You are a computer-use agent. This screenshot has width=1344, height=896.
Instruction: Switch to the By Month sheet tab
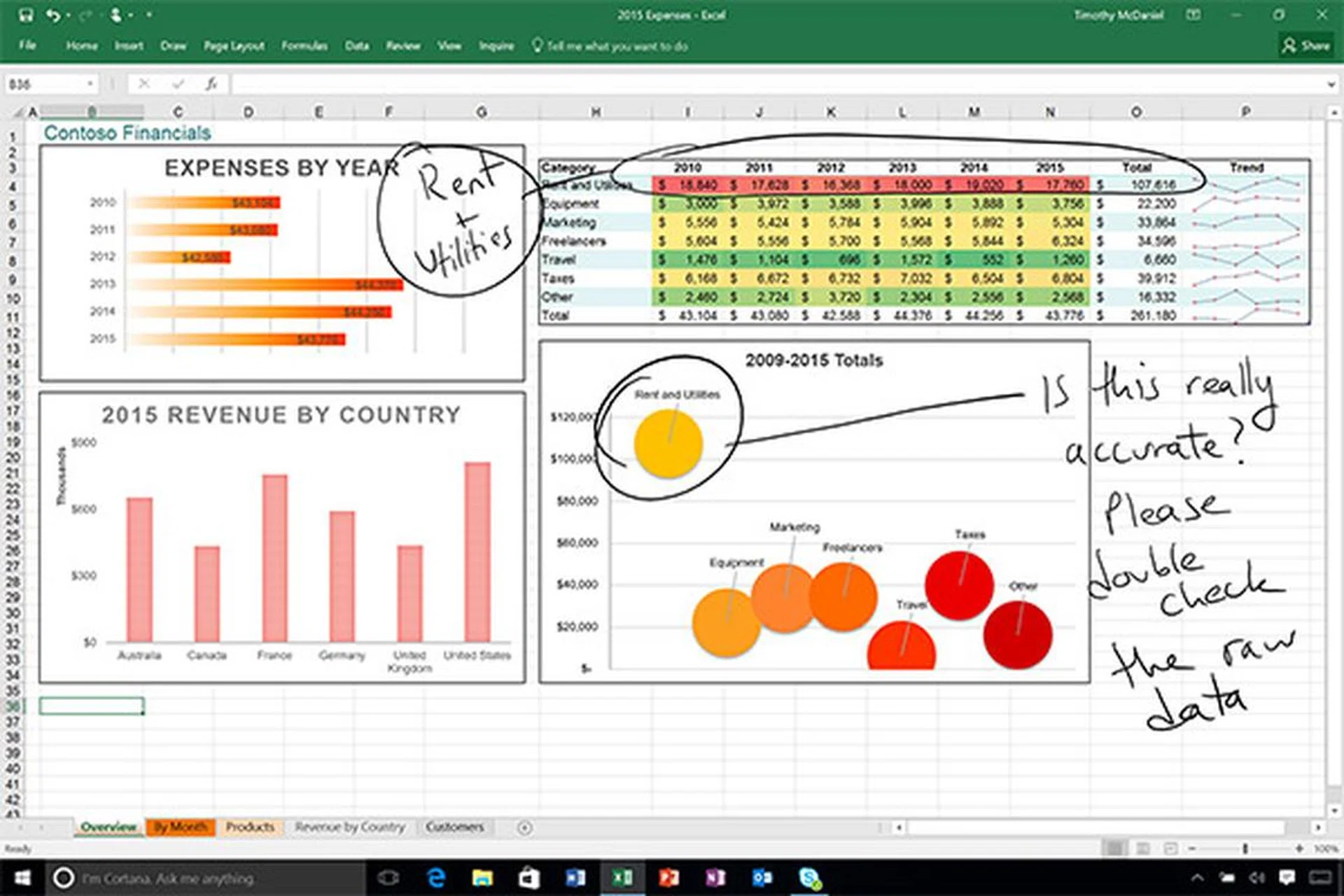(x=181, y=827)
